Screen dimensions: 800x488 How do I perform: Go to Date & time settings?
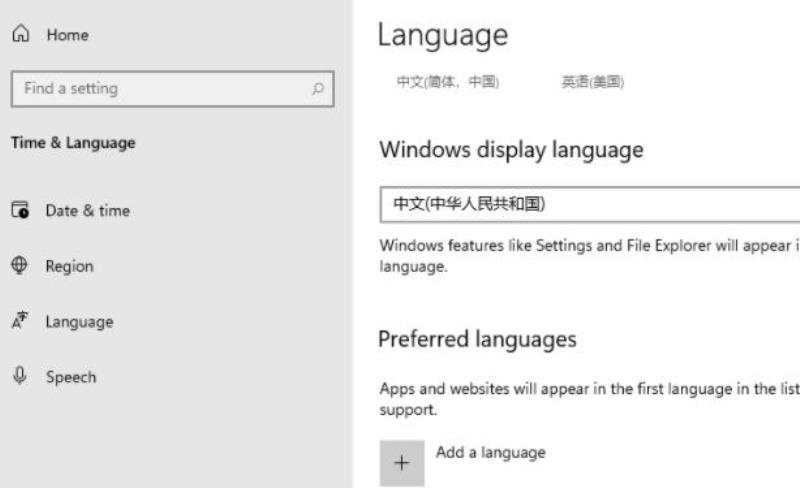click(87, 210)
